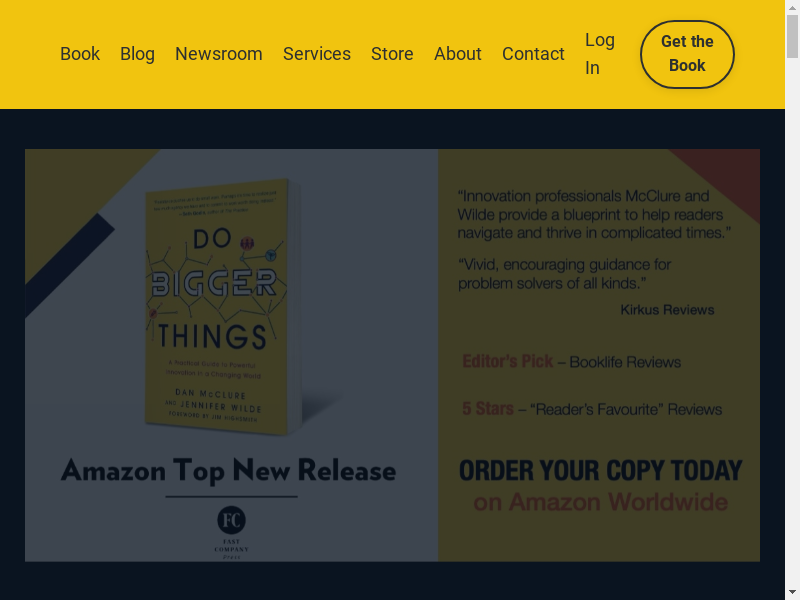
Task: Open the Newsroom nav link
Action: (219, 54)
